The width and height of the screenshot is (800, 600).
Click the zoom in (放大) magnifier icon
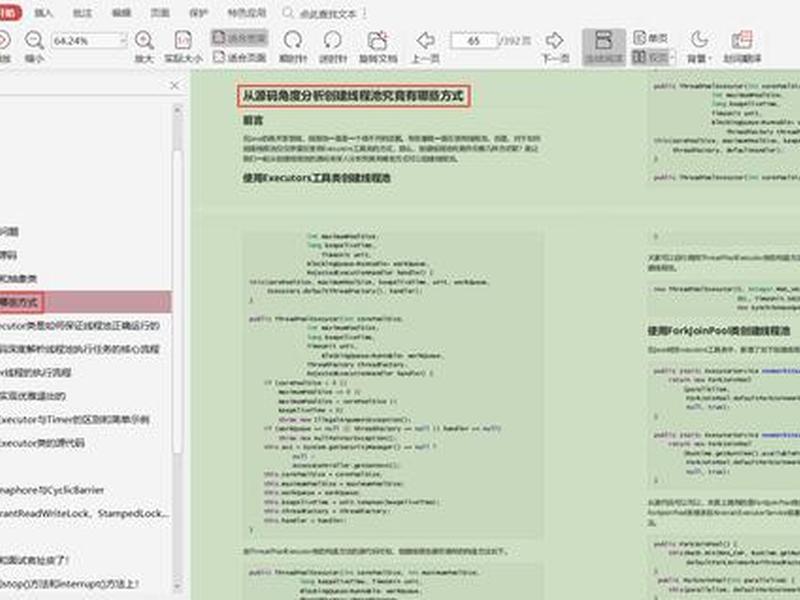point(144,40)
